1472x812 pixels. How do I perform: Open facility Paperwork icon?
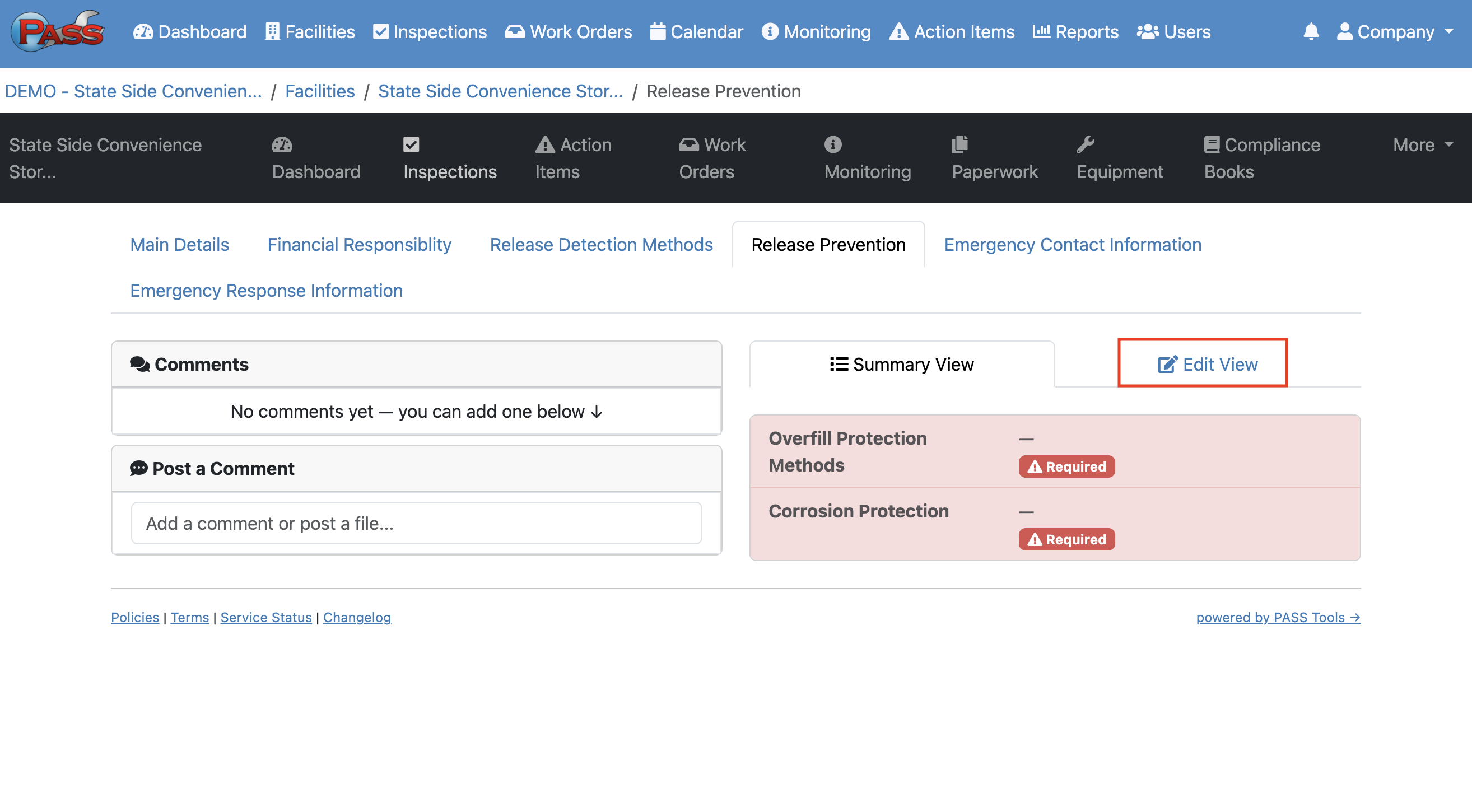[959, 144]
